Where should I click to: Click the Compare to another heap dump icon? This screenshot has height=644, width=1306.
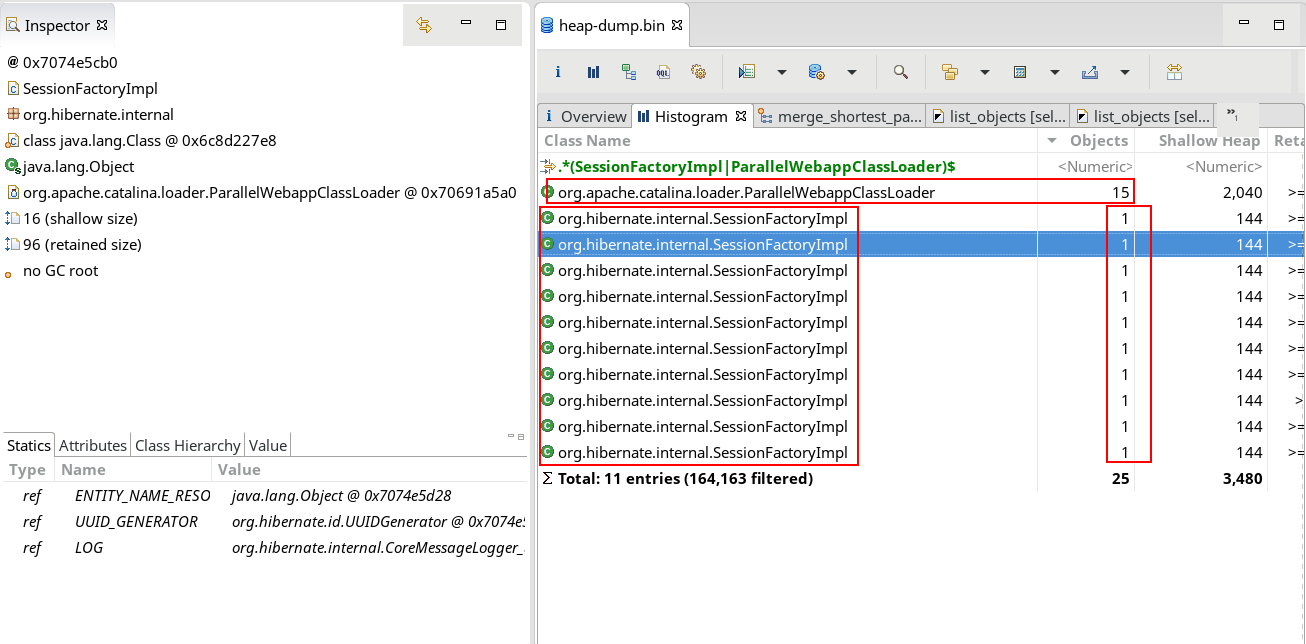click(1174, 72)
